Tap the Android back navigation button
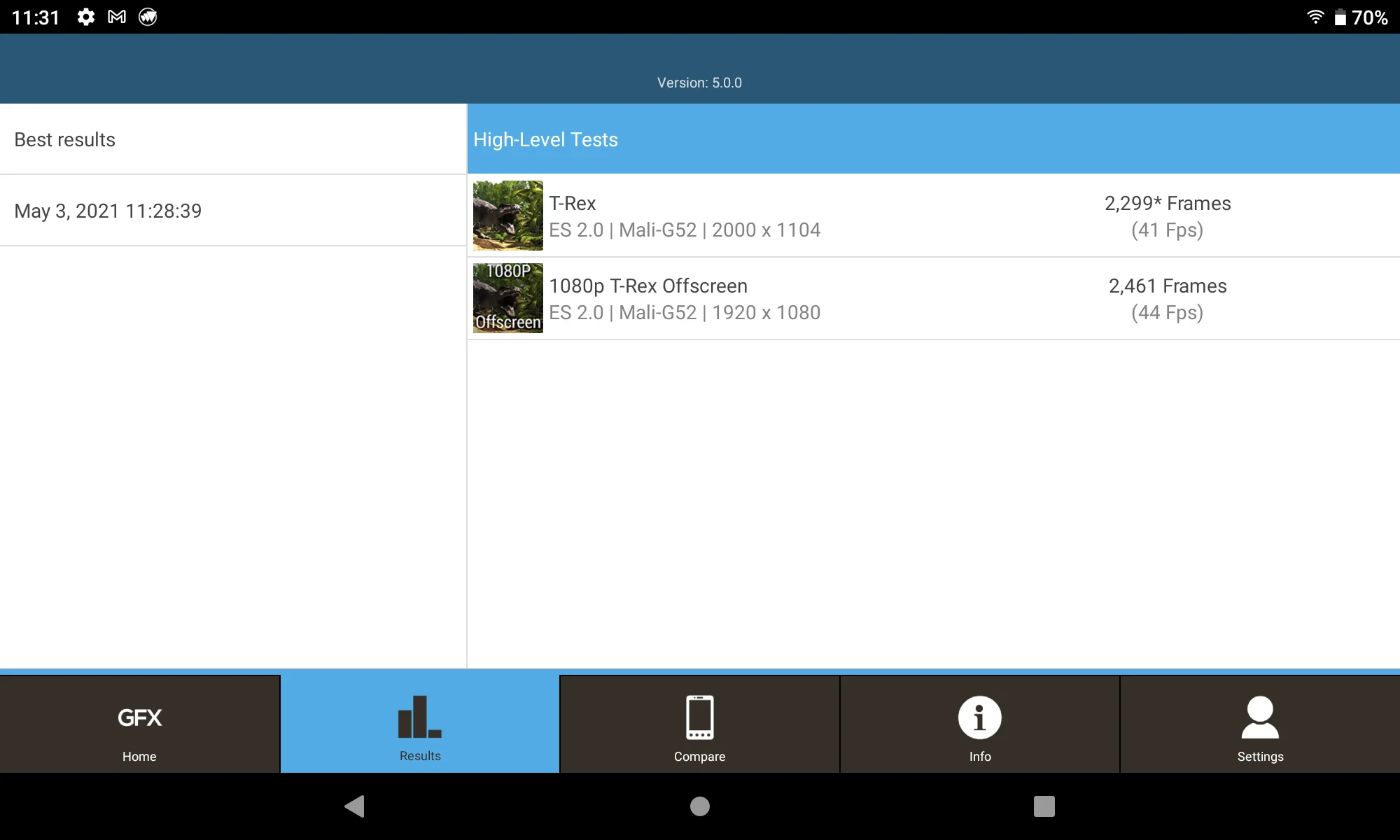The width and height of the screenshot is (1400, 840). coord(355,806)
